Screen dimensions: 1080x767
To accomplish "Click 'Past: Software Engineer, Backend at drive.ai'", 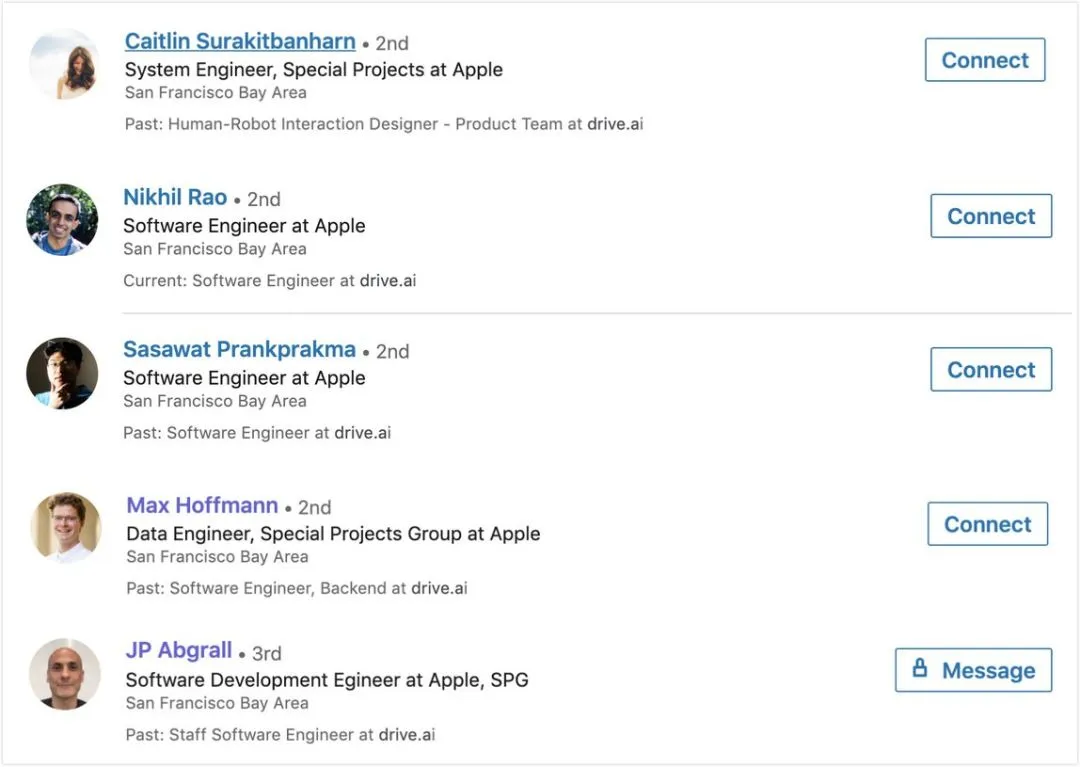I will [x=297, y=588].
